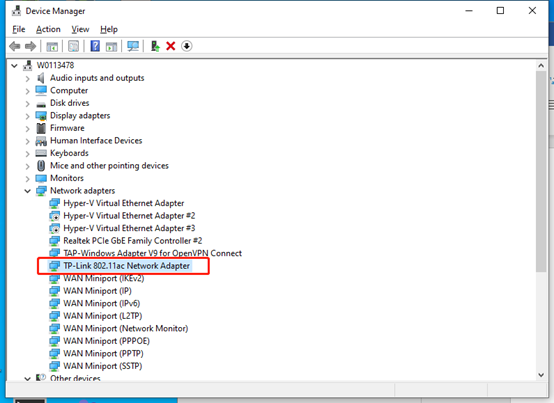Click the blue Help question mark icon
The height and width of the screenshot is (403, 554).
(95, 46)
